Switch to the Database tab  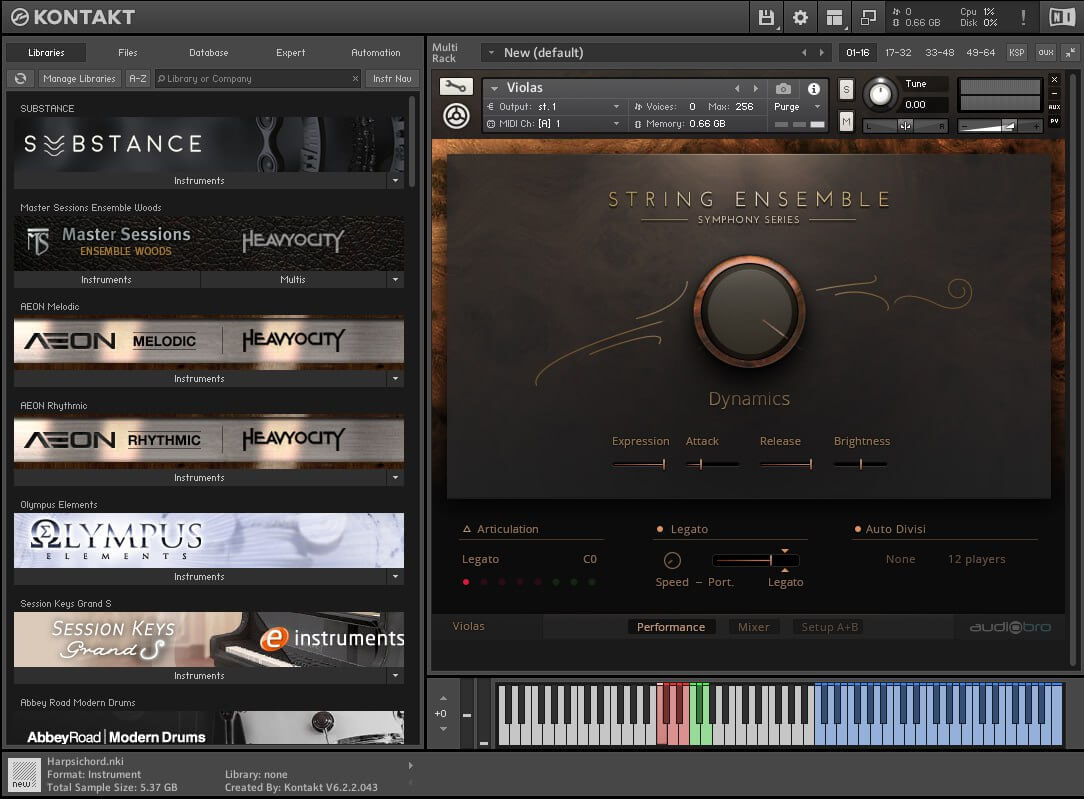pyautogui.click(x=209, y=53)
